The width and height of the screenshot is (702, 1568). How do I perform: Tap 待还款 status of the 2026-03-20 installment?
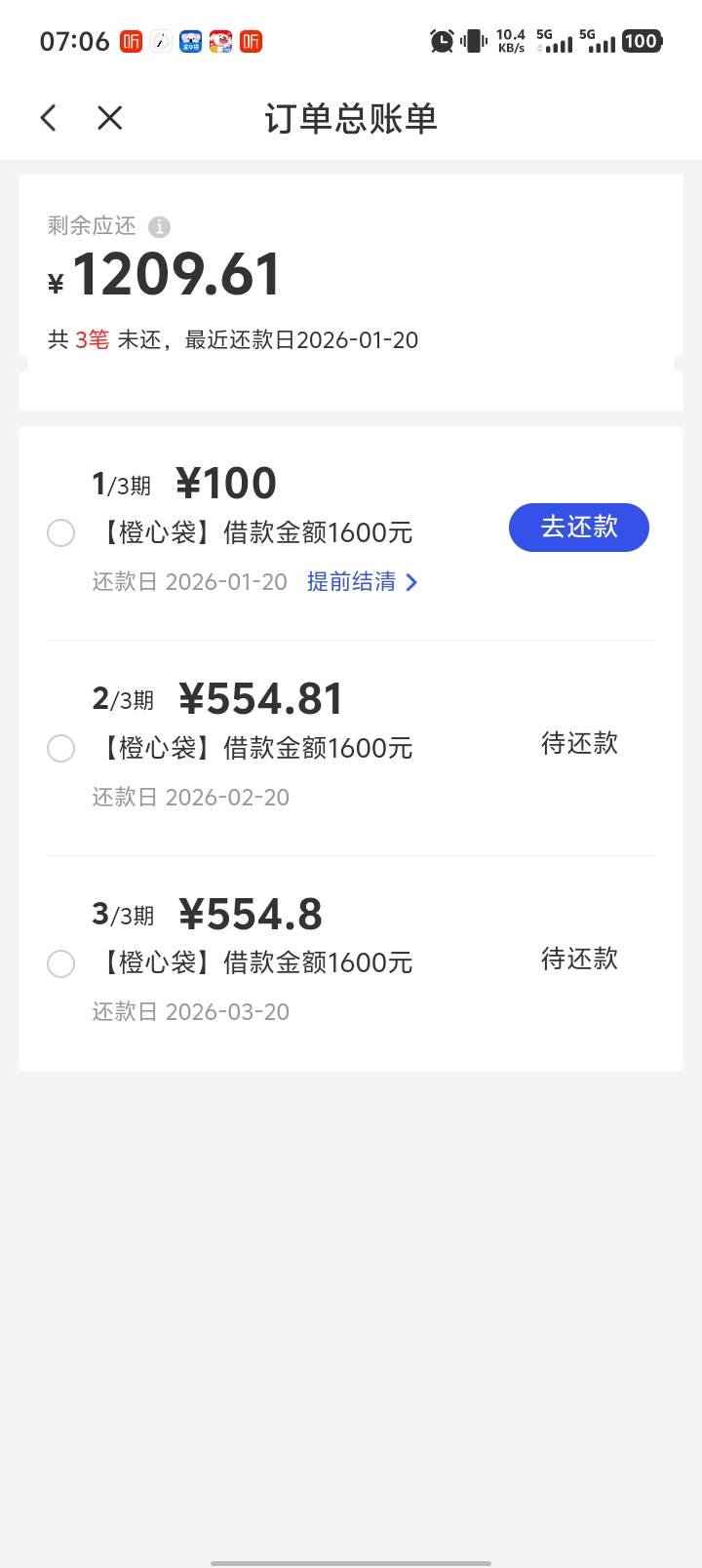click(579, 960)
